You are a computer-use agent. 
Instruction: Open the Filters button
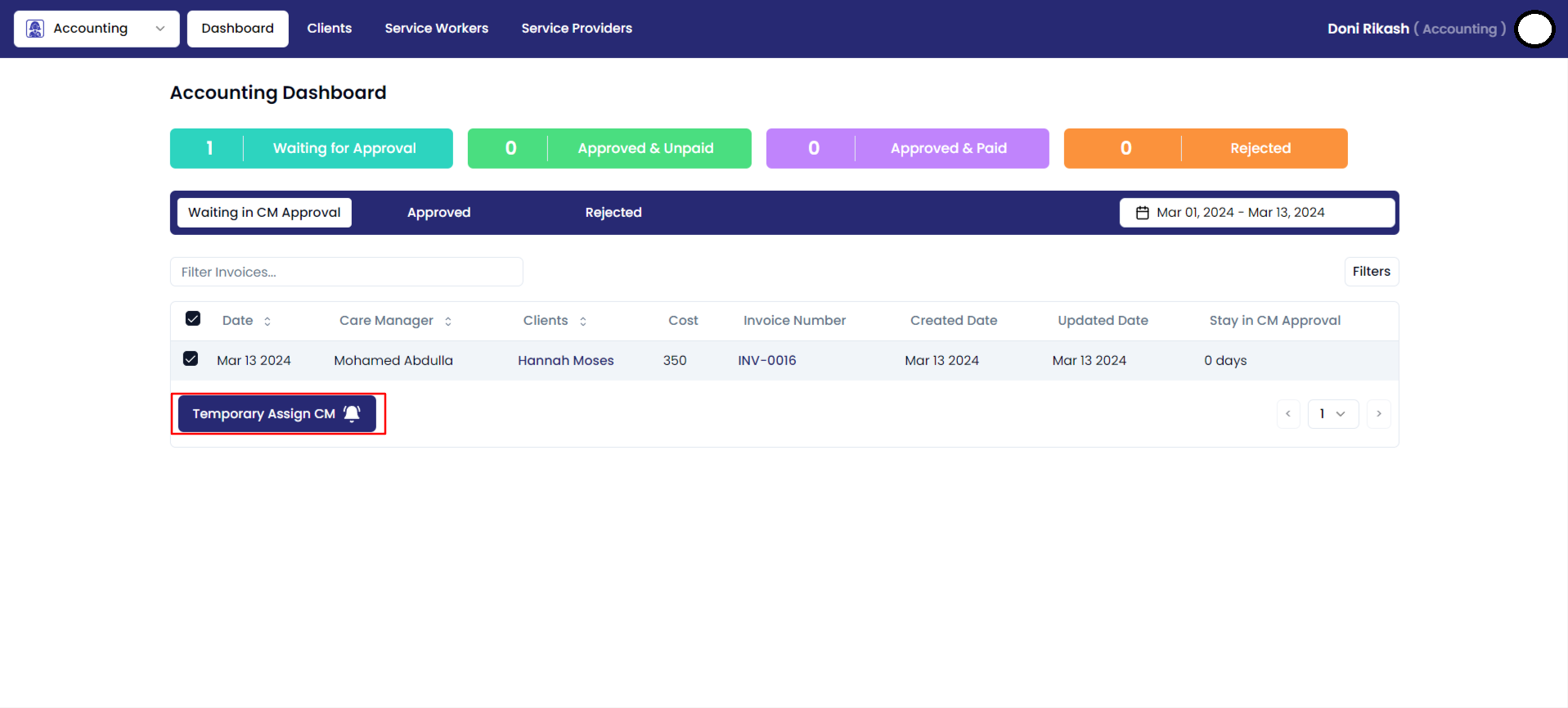1371,272
